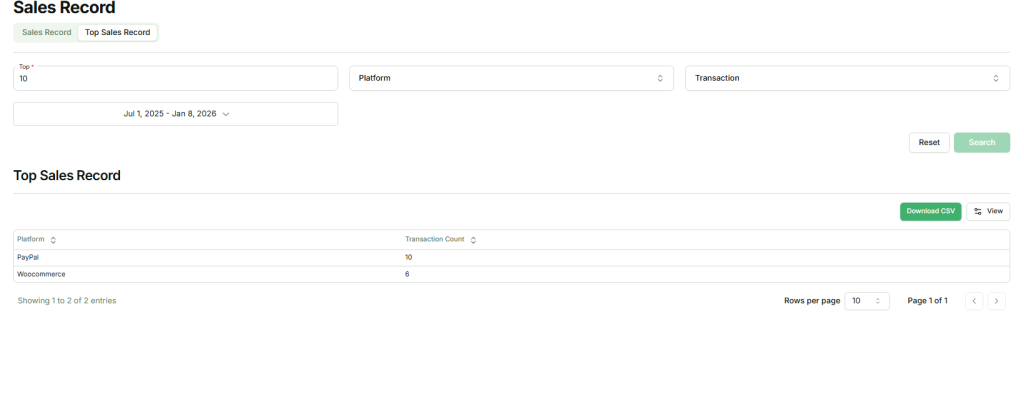Click the Transaction Count sort arrows icon
Image resolution: width=1024 pixels, height=414 pixels.
[x=473, y=240]
